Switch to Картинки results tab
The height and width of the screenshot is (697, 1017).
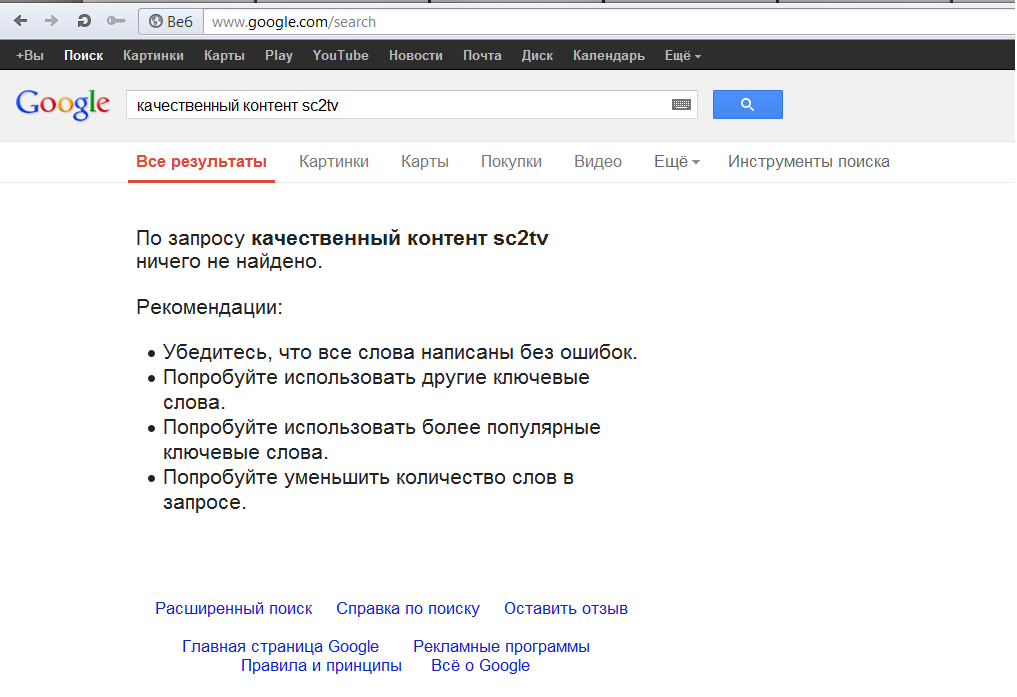coord(334,161)
